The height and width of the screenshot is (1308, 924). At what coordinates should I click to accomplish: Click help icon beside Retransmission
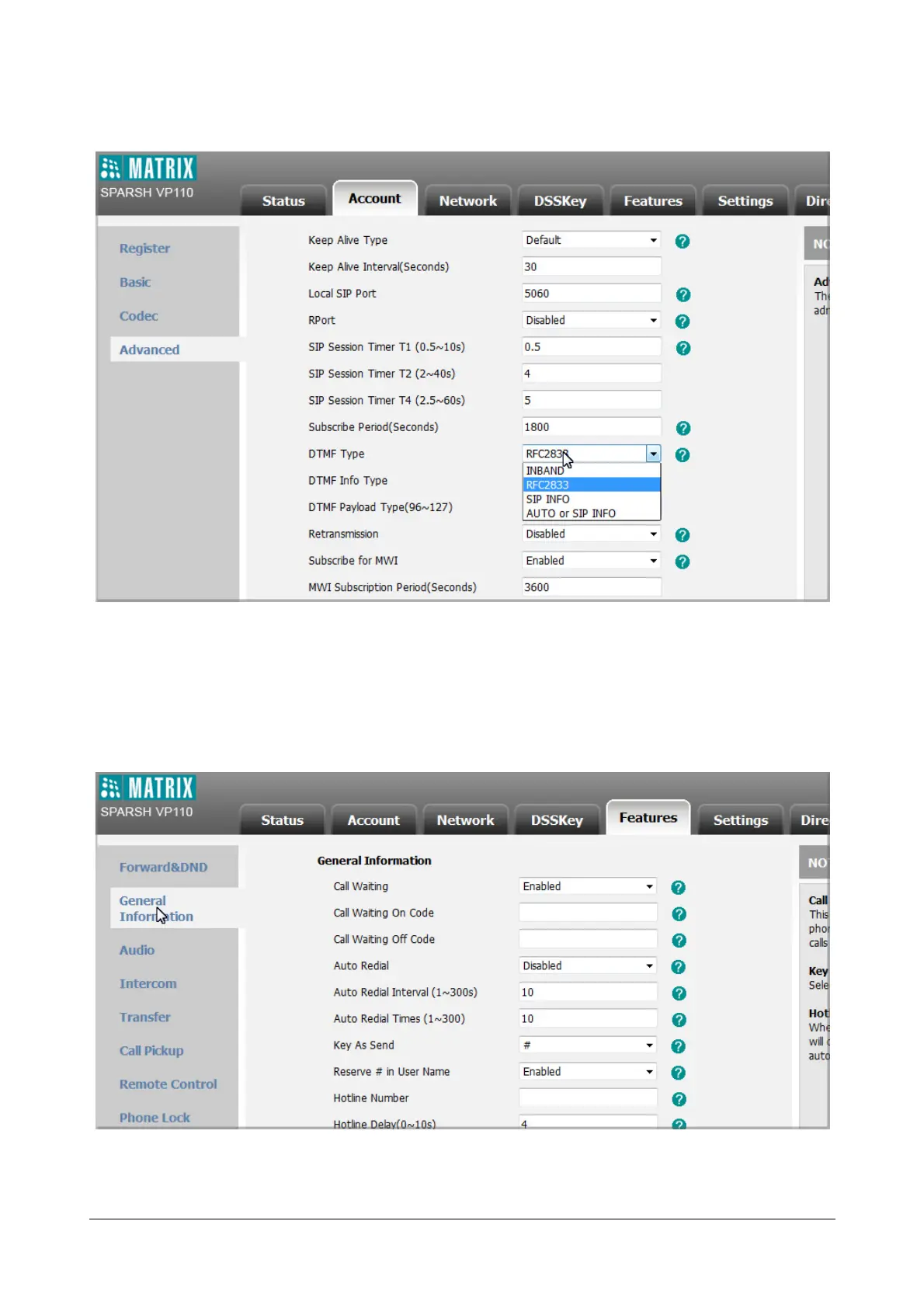click(682, 535)
